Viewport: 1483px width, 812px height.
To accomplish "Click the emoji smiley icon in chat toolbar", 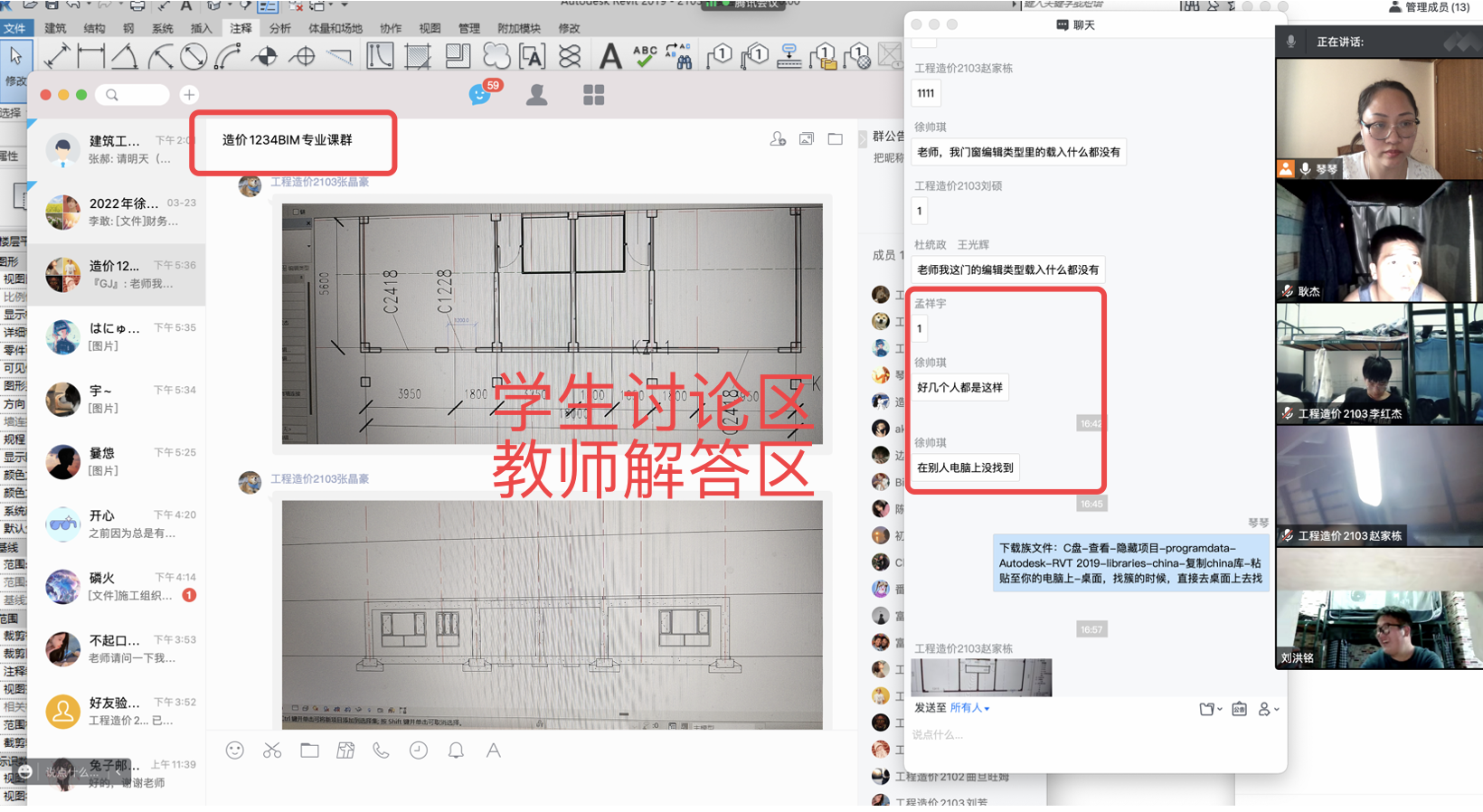I will (235, 751).
